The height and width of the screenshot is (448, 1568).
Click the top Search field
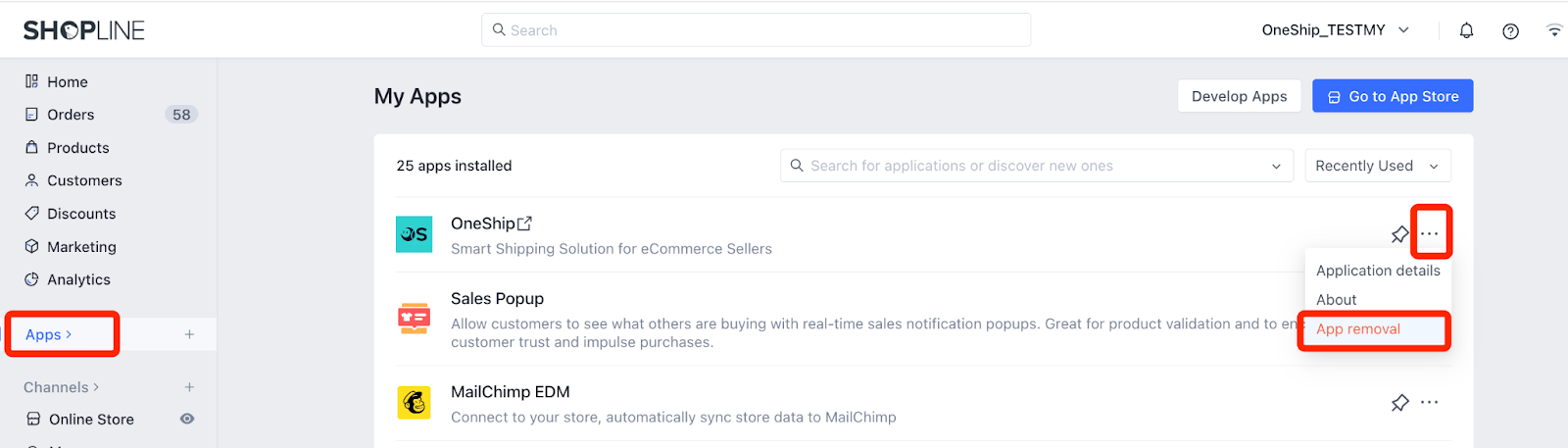pyautogui.click(x=756, y=30)
